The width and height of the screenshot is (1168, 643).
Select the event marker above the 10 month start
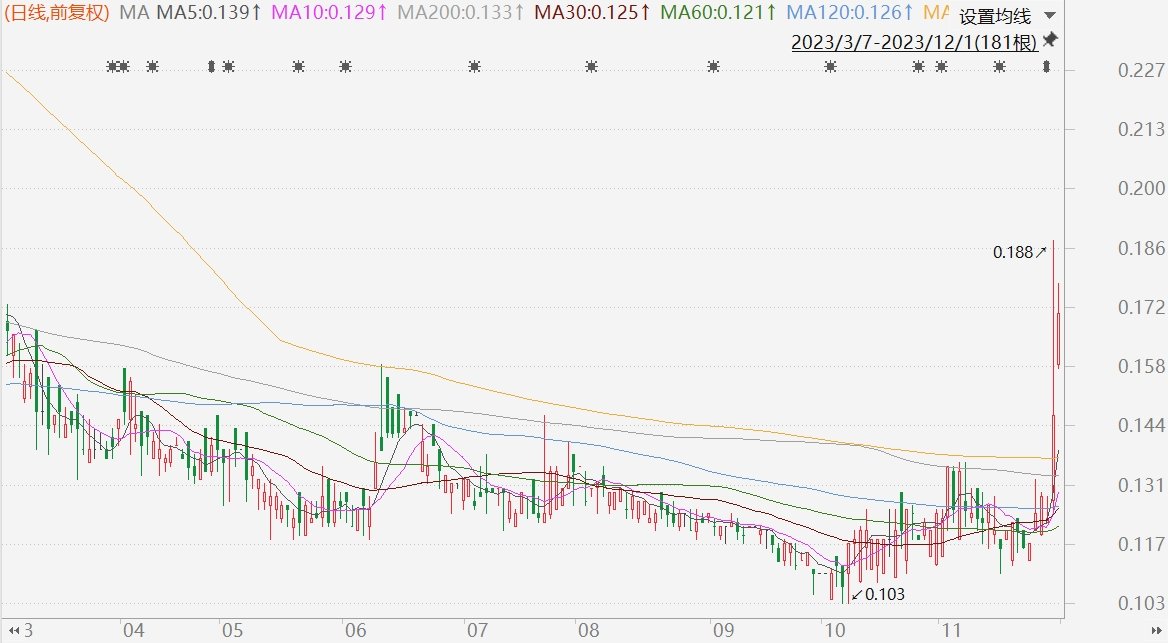tap(831, 67)
